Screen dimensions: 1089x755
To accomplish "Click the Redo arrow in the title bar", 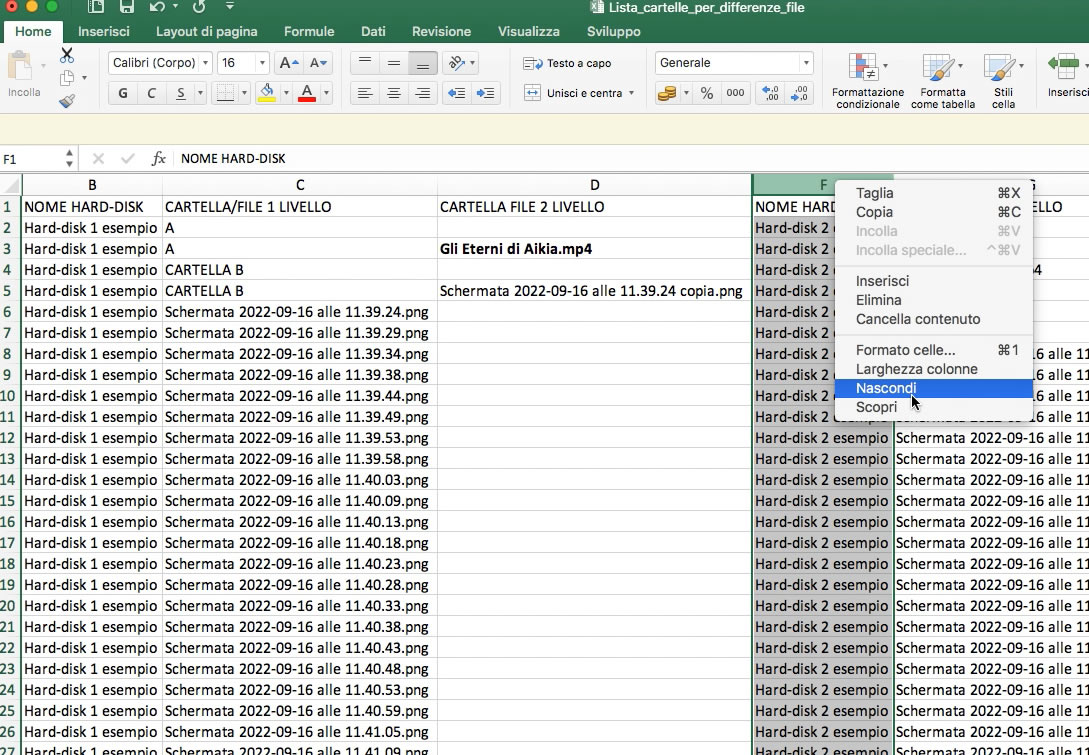I will tap(199, 8).
